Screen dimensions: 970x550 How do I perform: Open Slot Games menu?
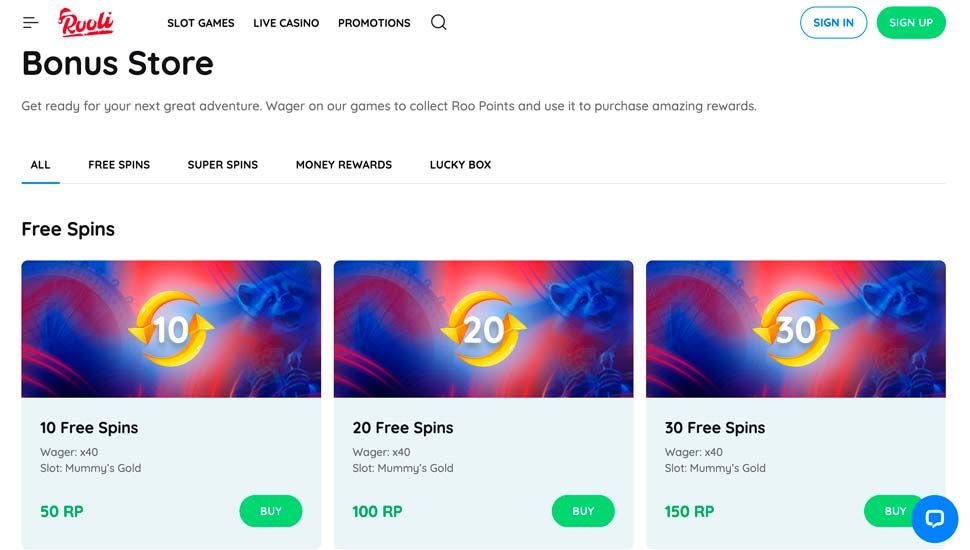(x=201, y=23)
